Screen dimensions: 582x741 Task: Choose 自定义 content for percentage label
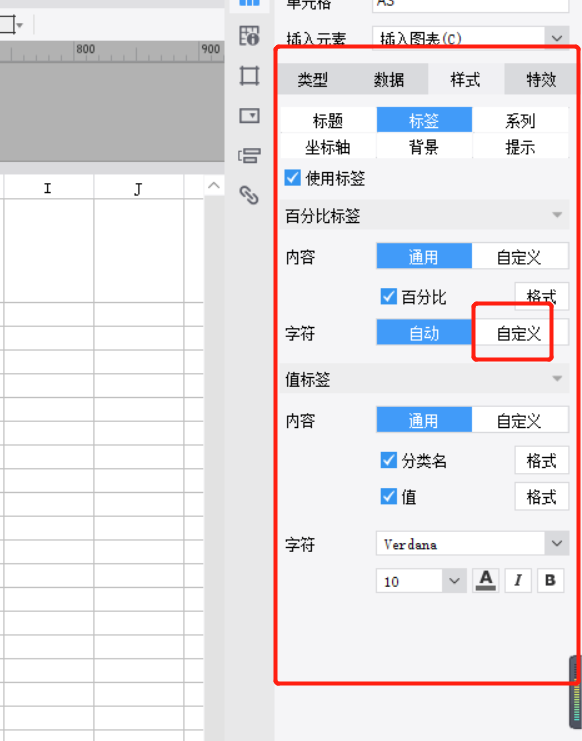click(x=520, y=257)
